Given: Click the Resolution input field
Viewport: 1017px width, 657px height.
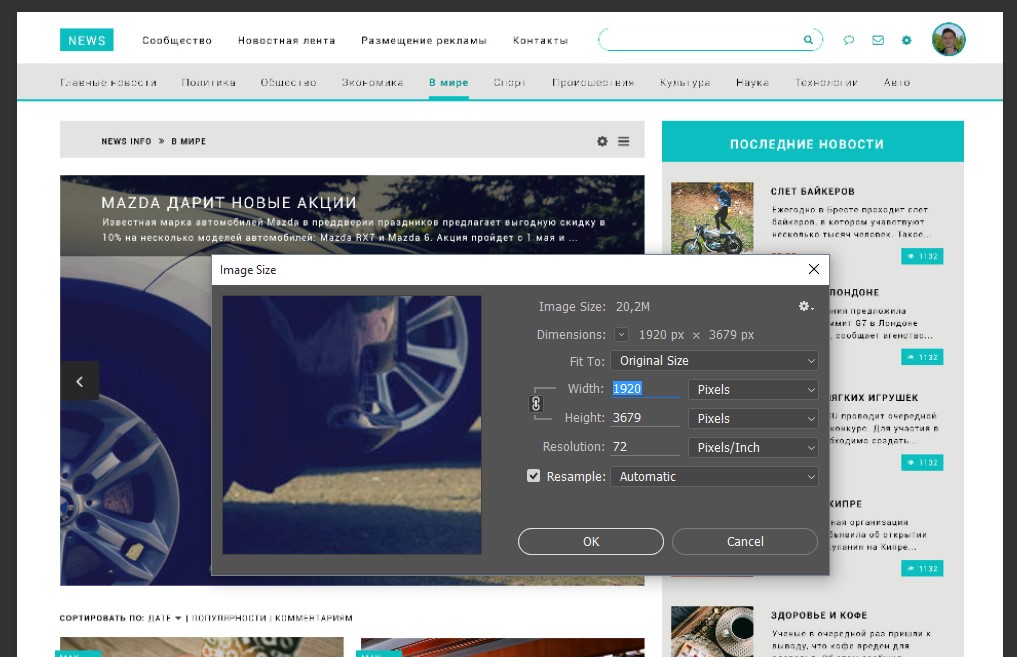Looking at the screenshot, I should pyautogui.click(x=645, y=447).
